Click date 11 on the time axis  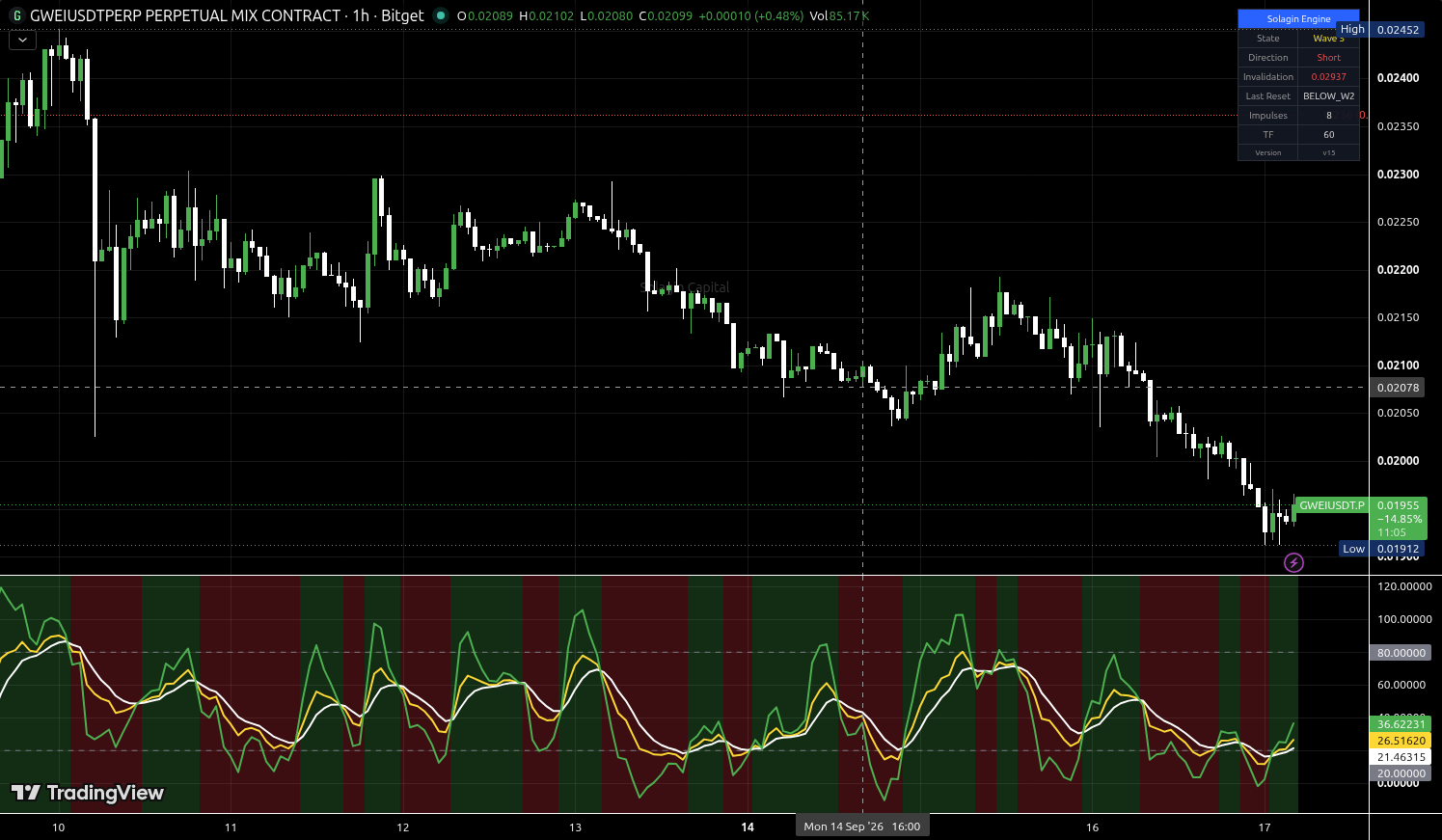click(x=231, y=827)
